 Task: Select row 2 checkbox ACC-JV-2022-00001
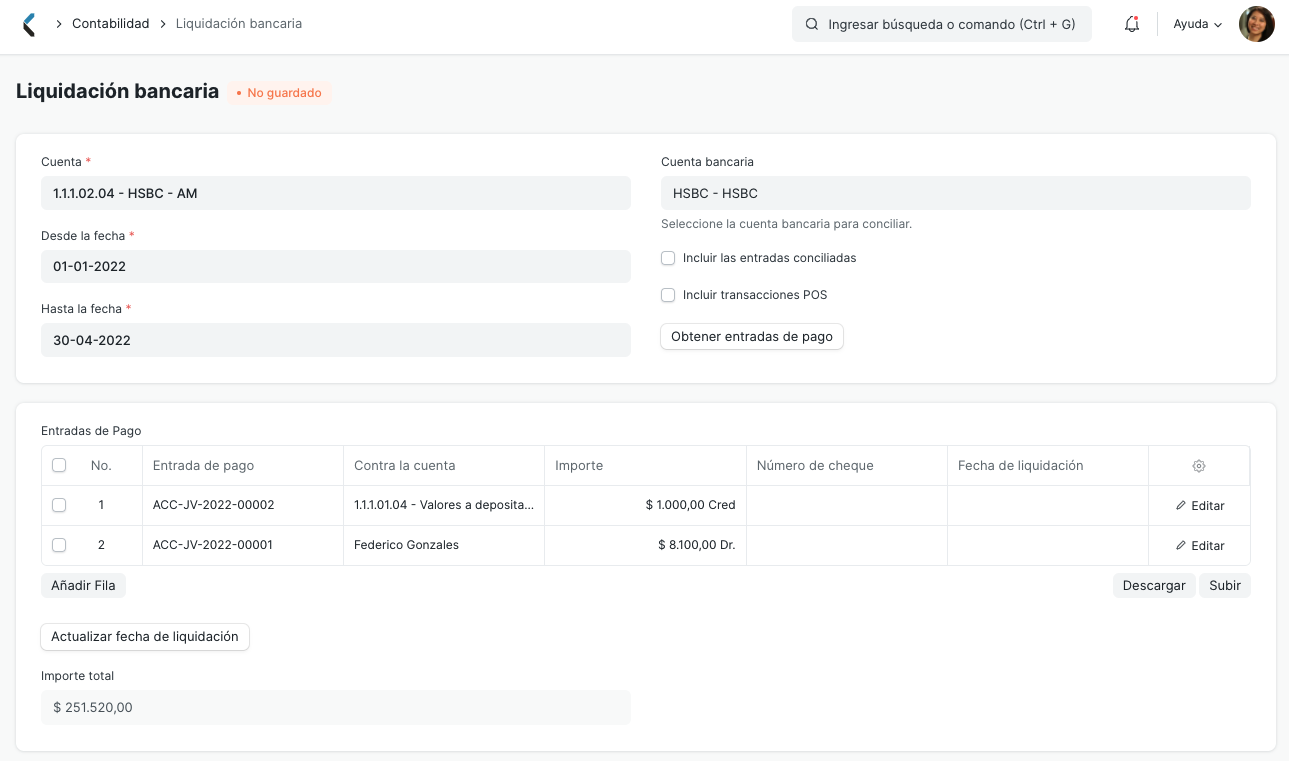click(59, 545)
